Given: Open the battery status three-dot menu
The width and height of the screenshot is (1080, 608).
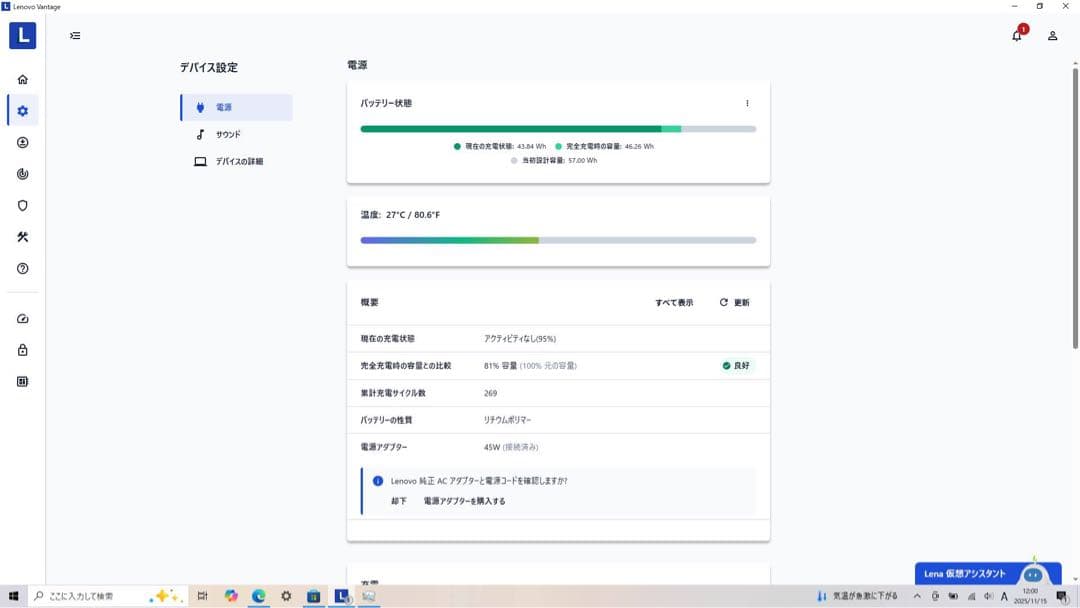Looking at the screenshot, I should [x=747, y=103].
